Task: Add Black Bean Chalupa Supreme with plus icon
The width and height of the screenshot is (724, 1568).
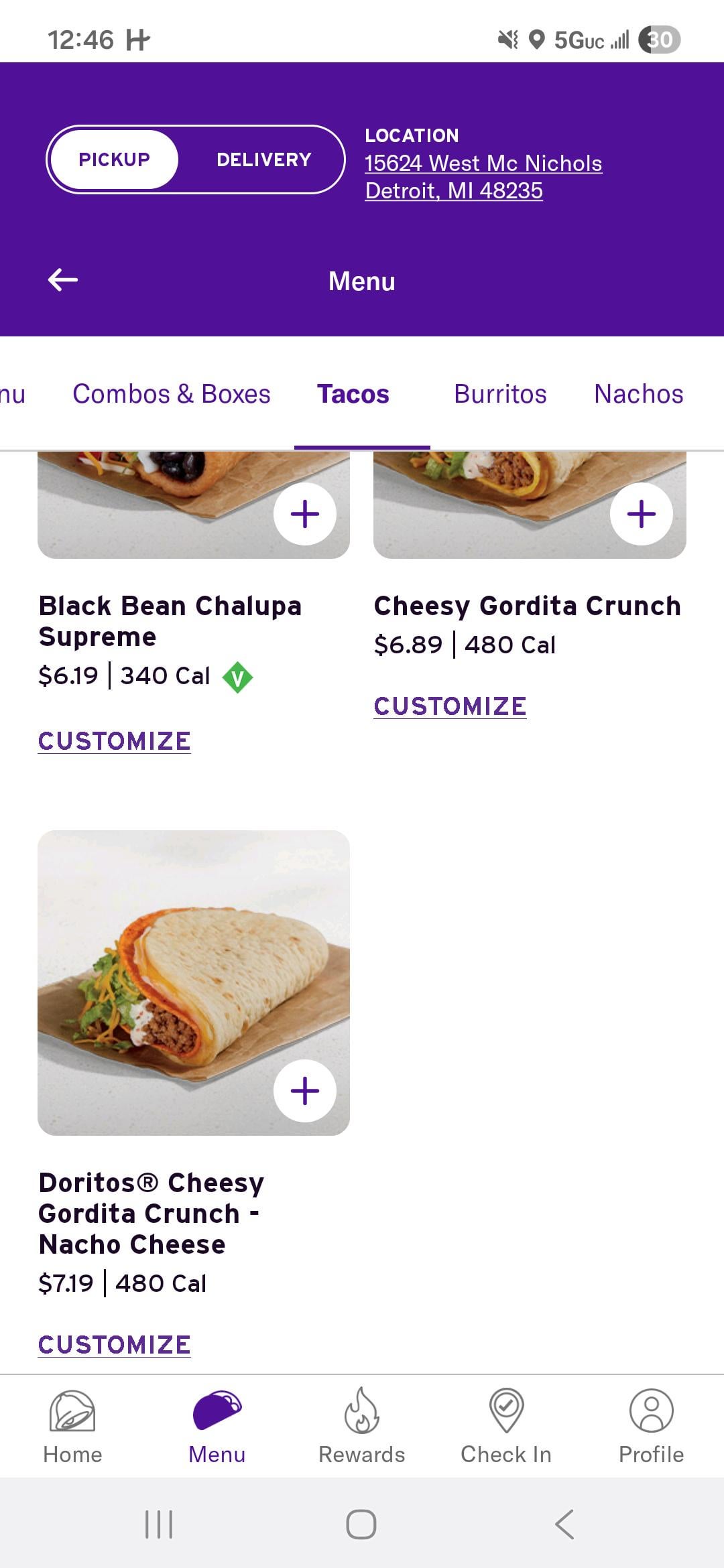Action: [305, 514]
